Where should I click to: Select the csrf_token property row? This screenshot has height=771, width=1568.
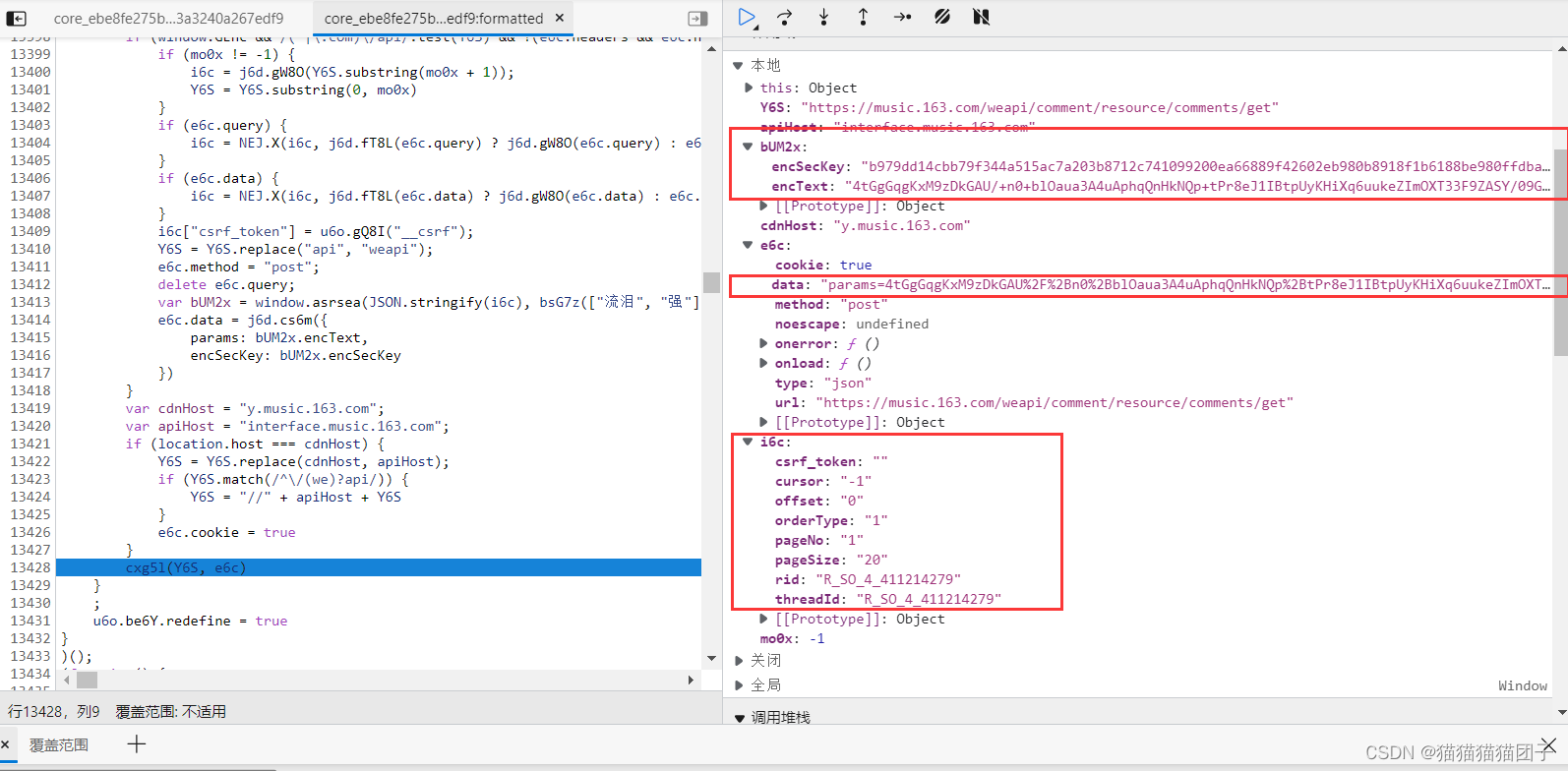pyautogui.click(x=831, y=461)
